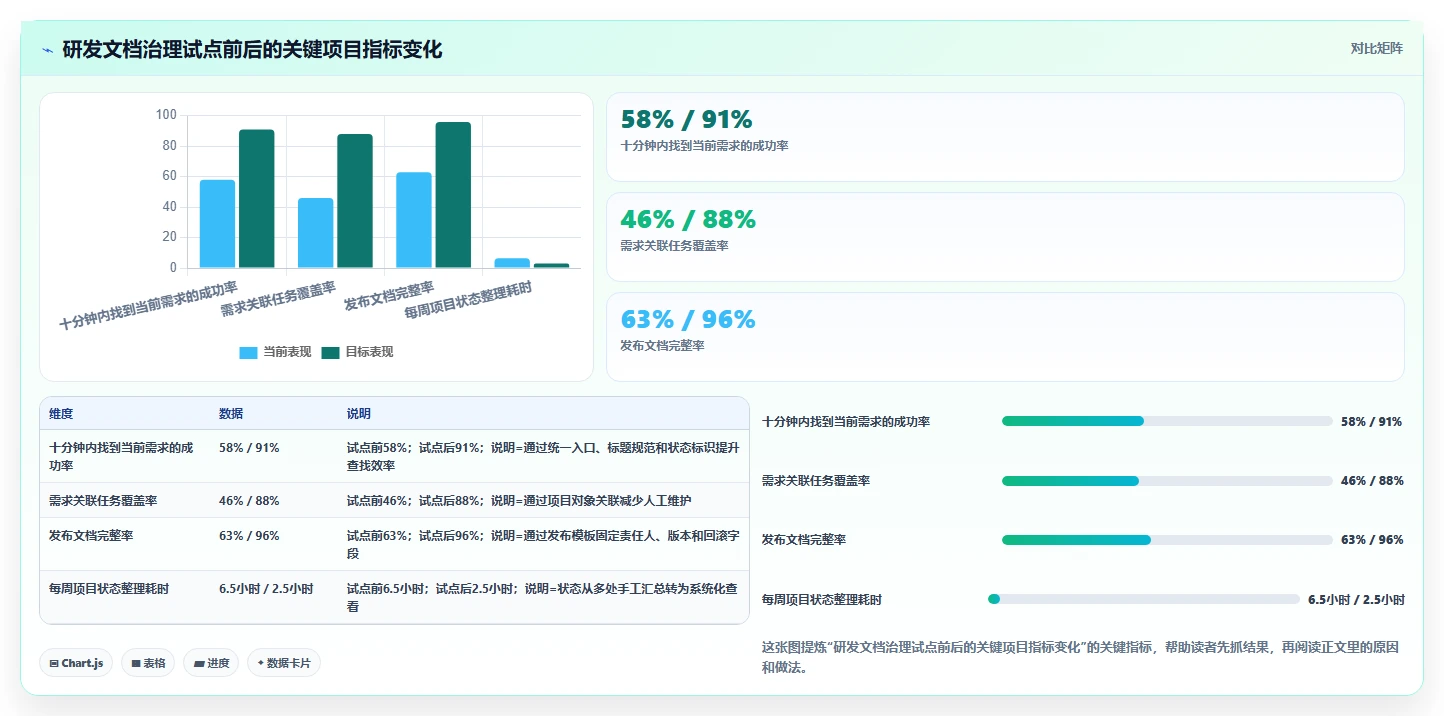Viewport: 1444px width, 716px height.
Task: Click the Chart.js tag chip
Action: [x=76, y=663]
